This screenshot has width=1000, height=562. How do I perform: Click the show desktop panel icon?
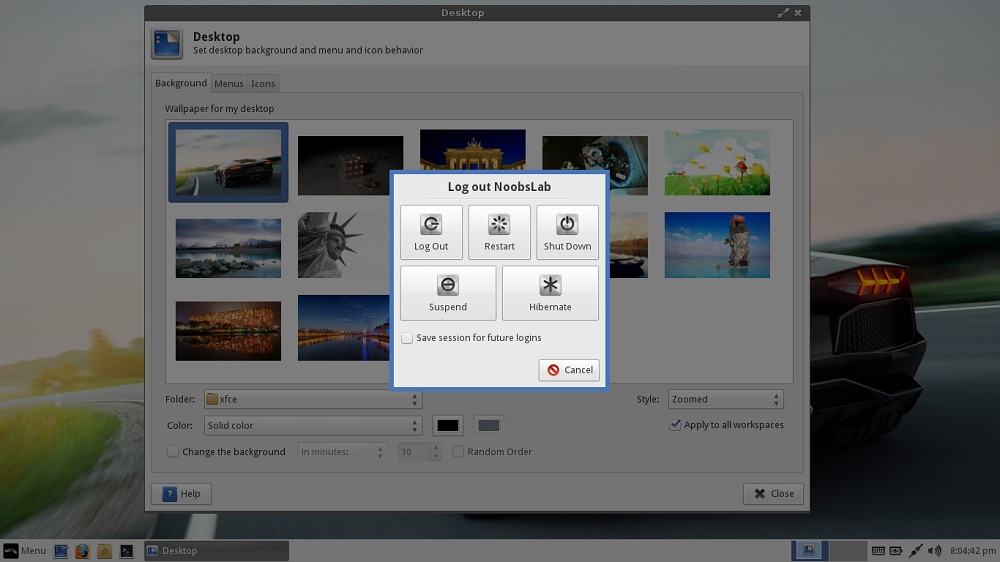(x=61, y=551)
